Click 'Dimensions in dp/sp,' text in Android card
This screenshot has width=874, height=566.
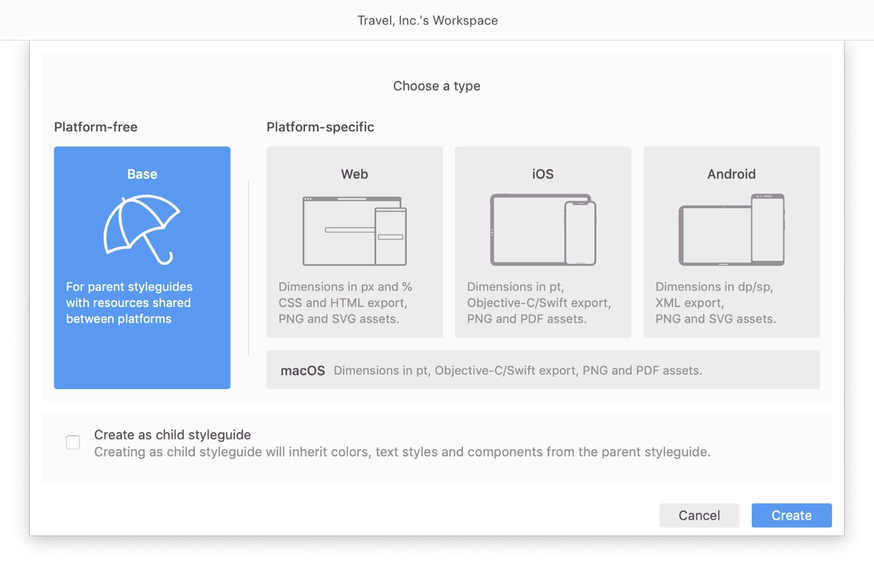click(x=714, y=287)
